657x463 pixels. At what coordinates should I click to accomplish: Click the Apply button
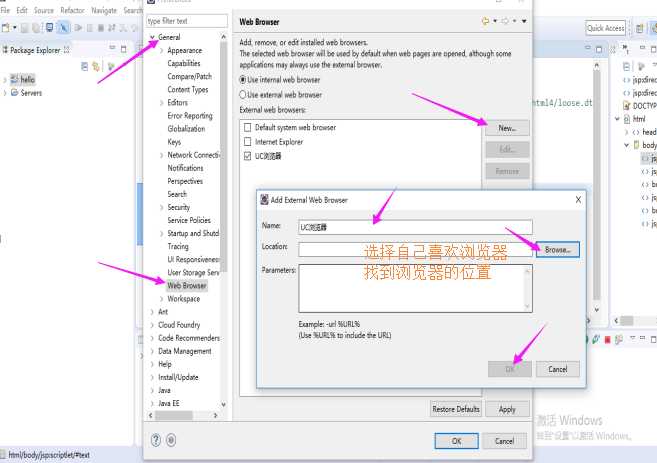pyautogui.click(x=507, y=409)
